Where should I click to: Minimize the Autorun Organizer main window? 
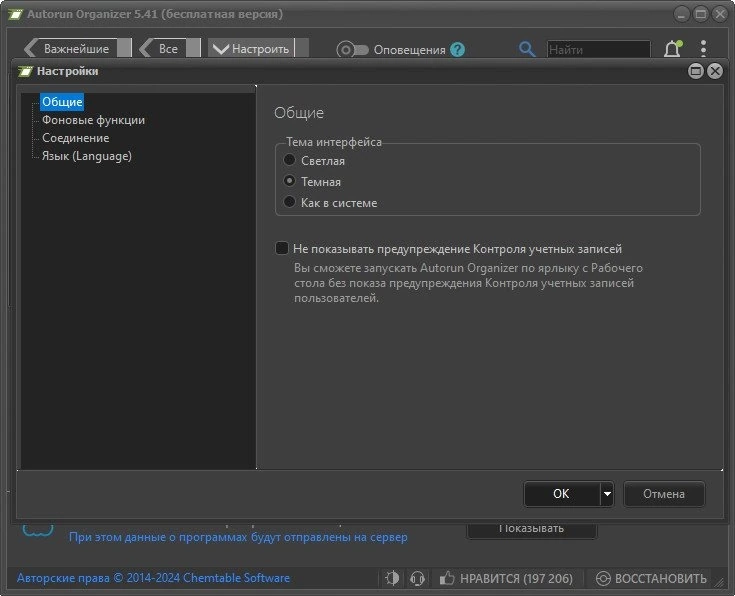tap(682, 14)
